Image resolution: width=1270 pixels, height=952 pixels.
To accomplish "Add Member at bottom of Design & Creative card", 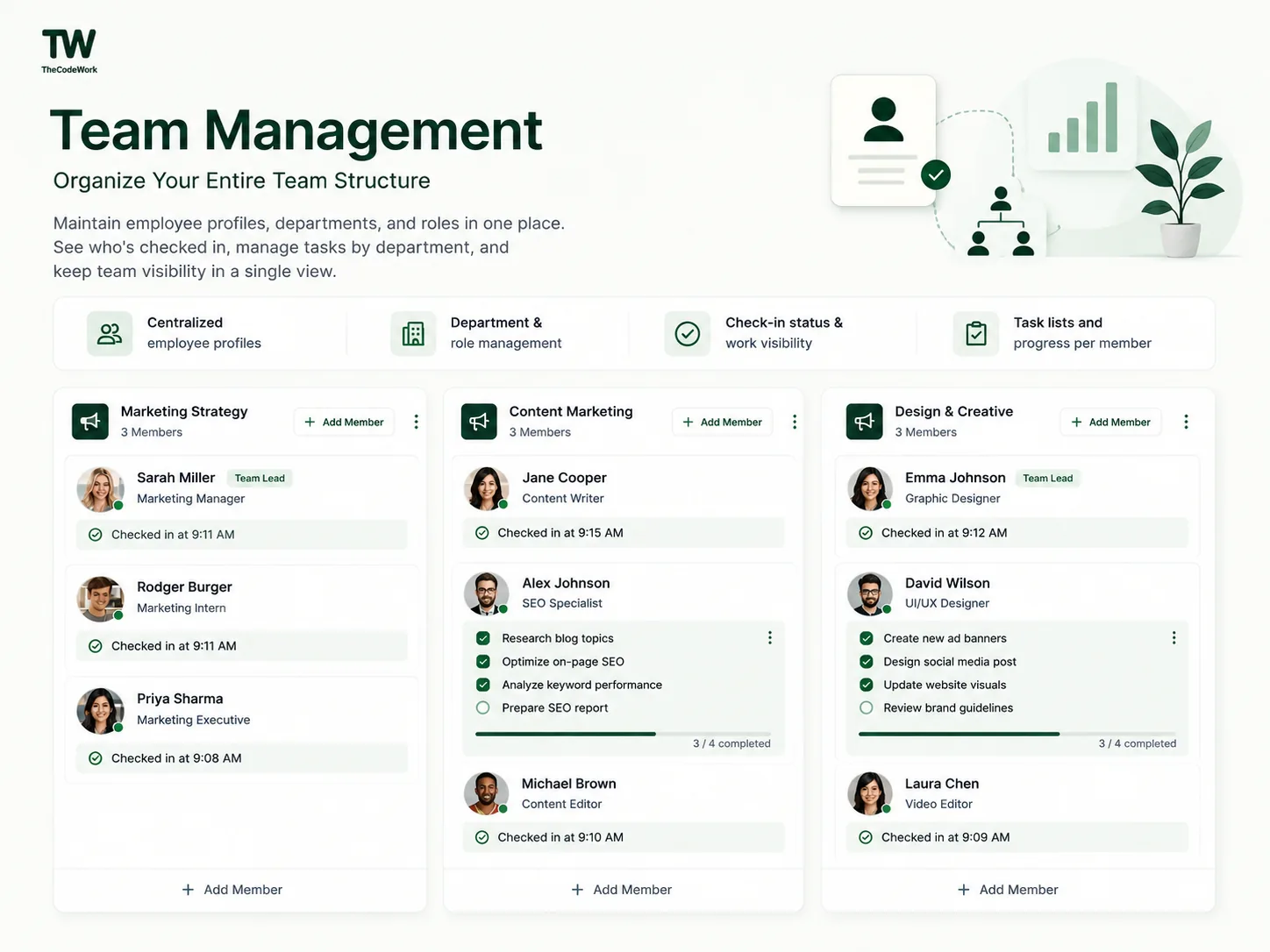I will coord(1008,890).
